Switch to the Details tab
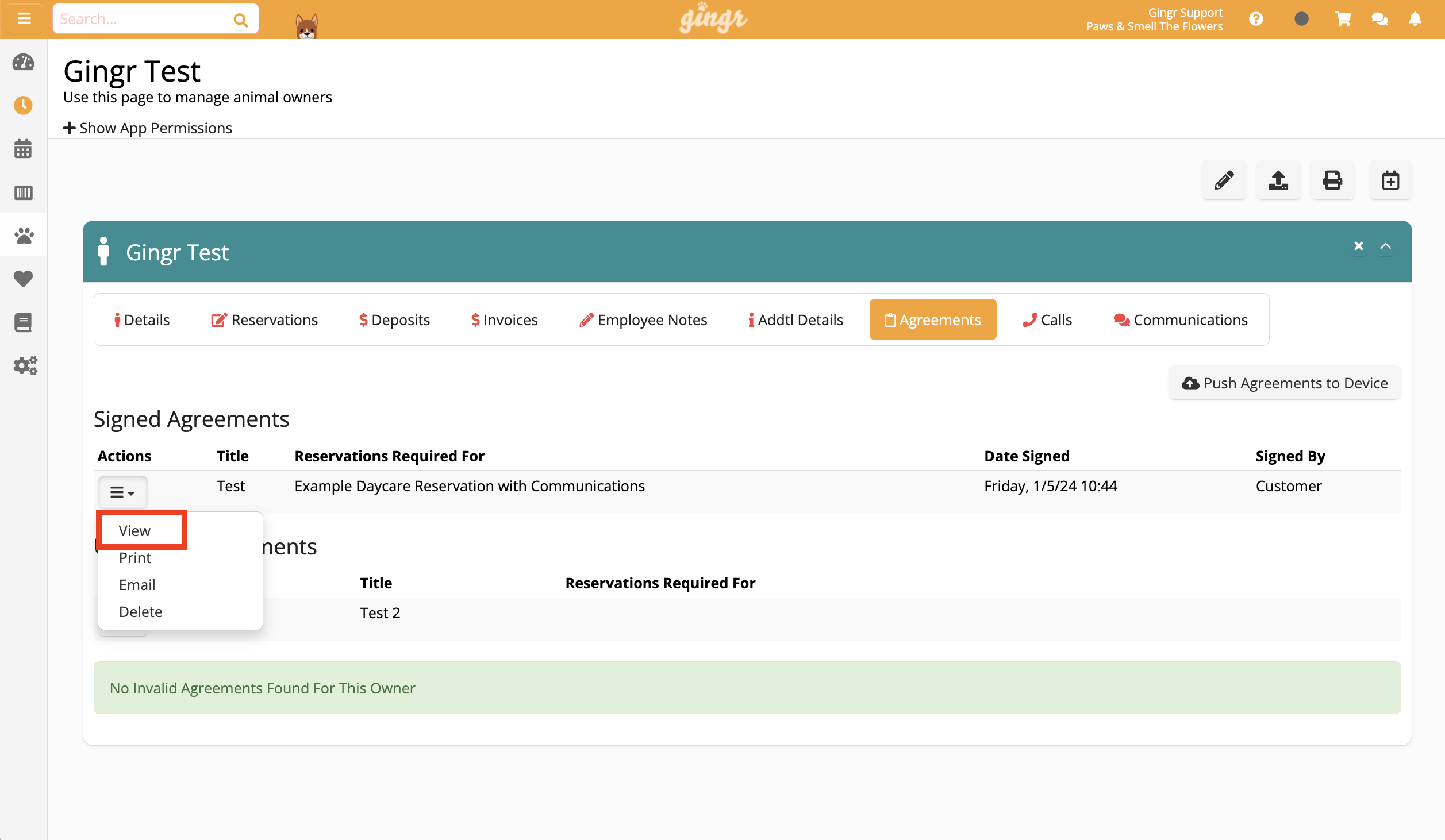 tap(141, 319)
